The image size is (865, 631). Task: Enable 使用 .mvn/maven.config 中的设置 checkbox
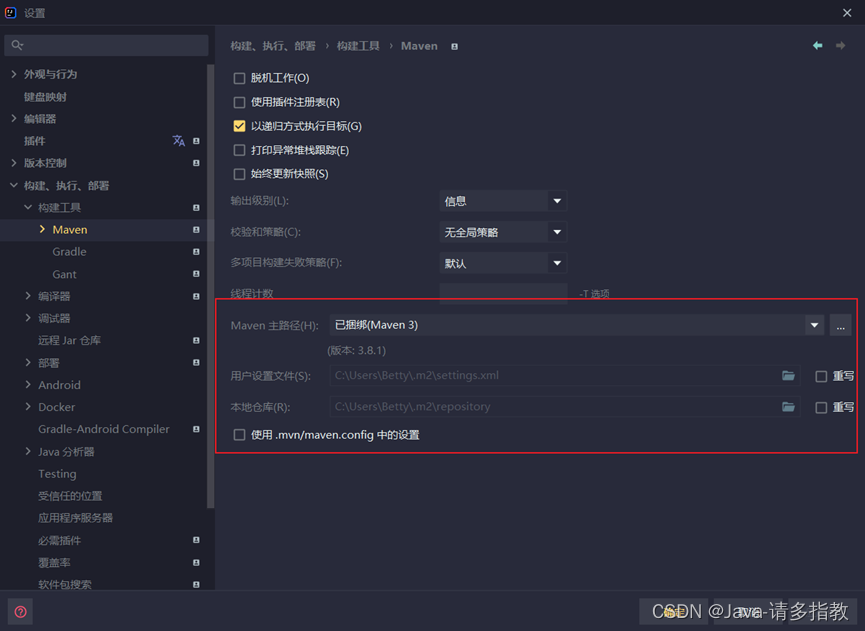coord(239,435)
